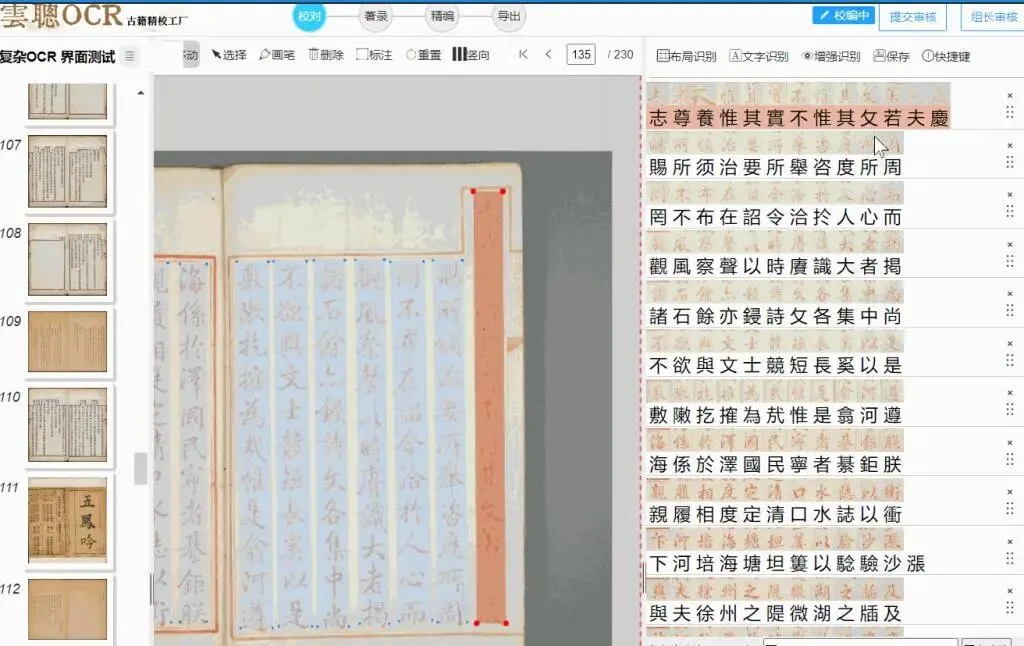Select text line 賜所须治要所舉咨度所周
1024x646 pixels.
(775, 168)
